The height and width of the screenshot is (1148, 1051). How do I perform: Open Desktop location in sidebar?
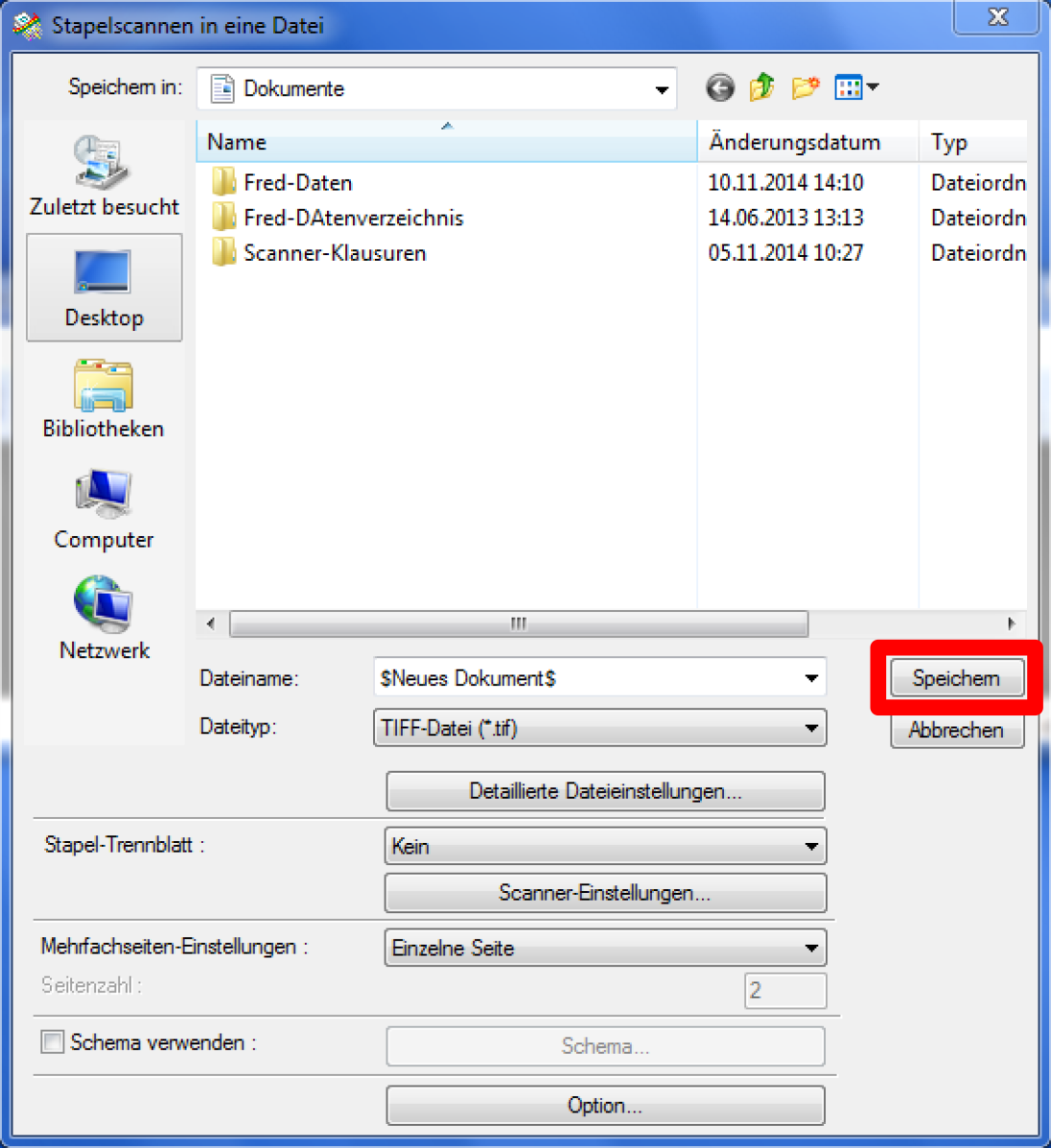pos(104,288)
